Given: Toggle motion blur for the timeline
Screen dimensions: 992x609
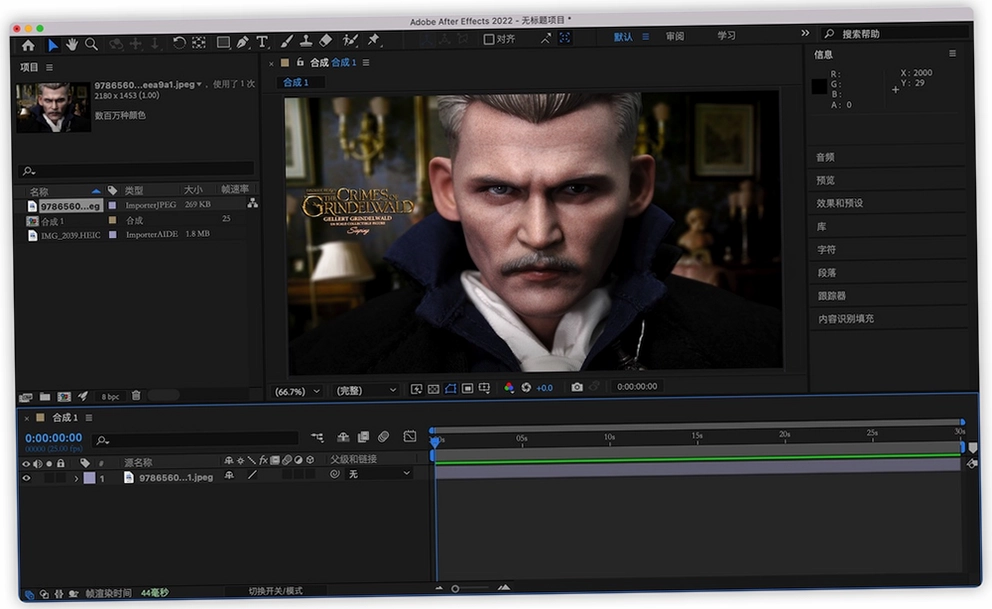Looking at the screenshot, I should 383,436.
